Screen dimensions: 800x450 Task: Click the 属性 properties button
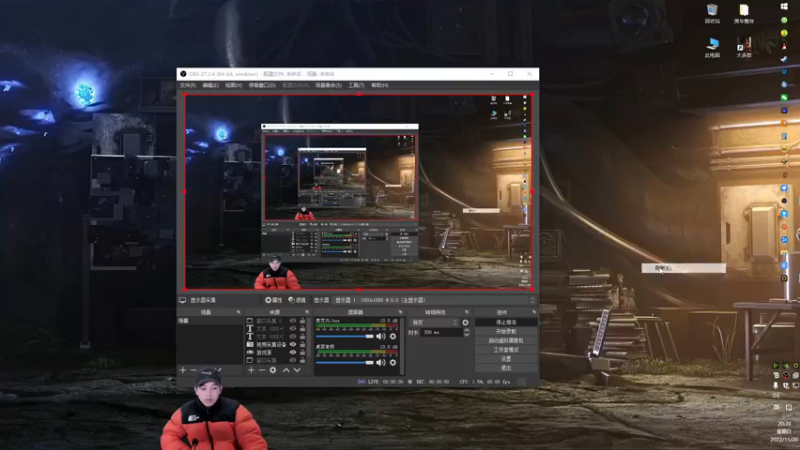pos(273,300)
